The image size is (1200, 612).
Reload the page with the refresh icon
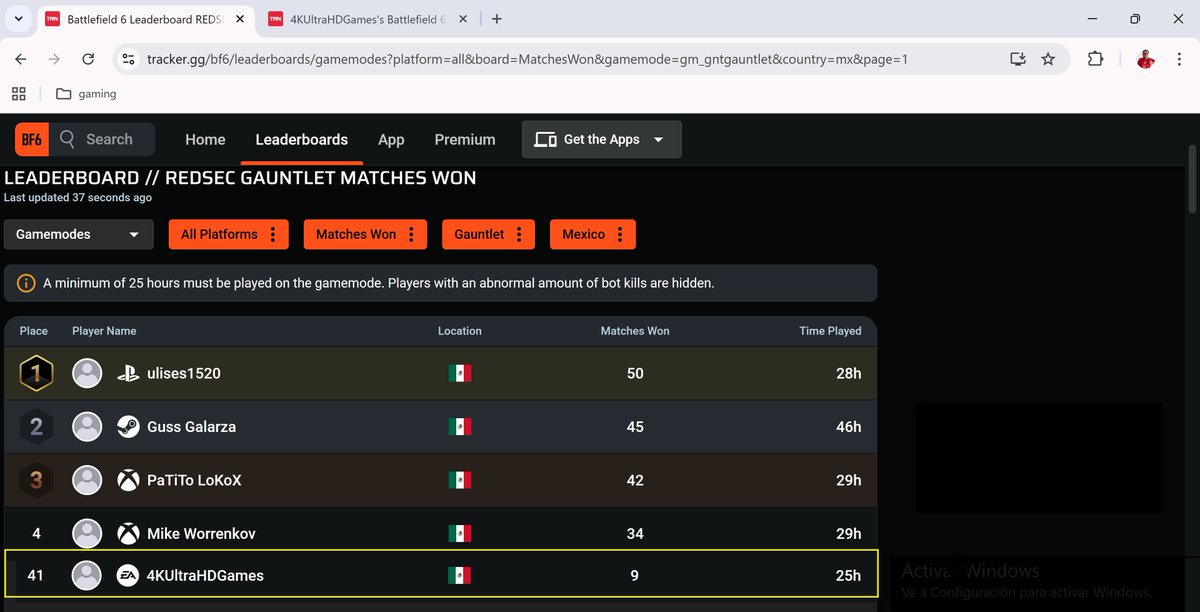tap(88, 59)
